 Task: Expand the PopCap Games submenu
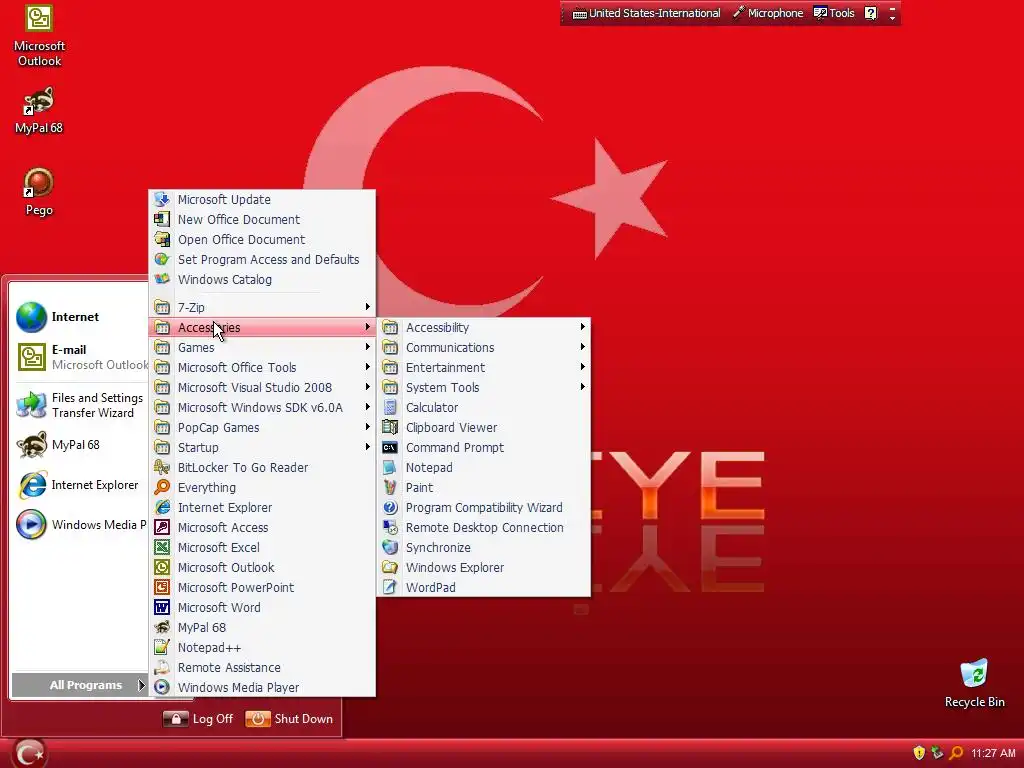tap(262, 428)
